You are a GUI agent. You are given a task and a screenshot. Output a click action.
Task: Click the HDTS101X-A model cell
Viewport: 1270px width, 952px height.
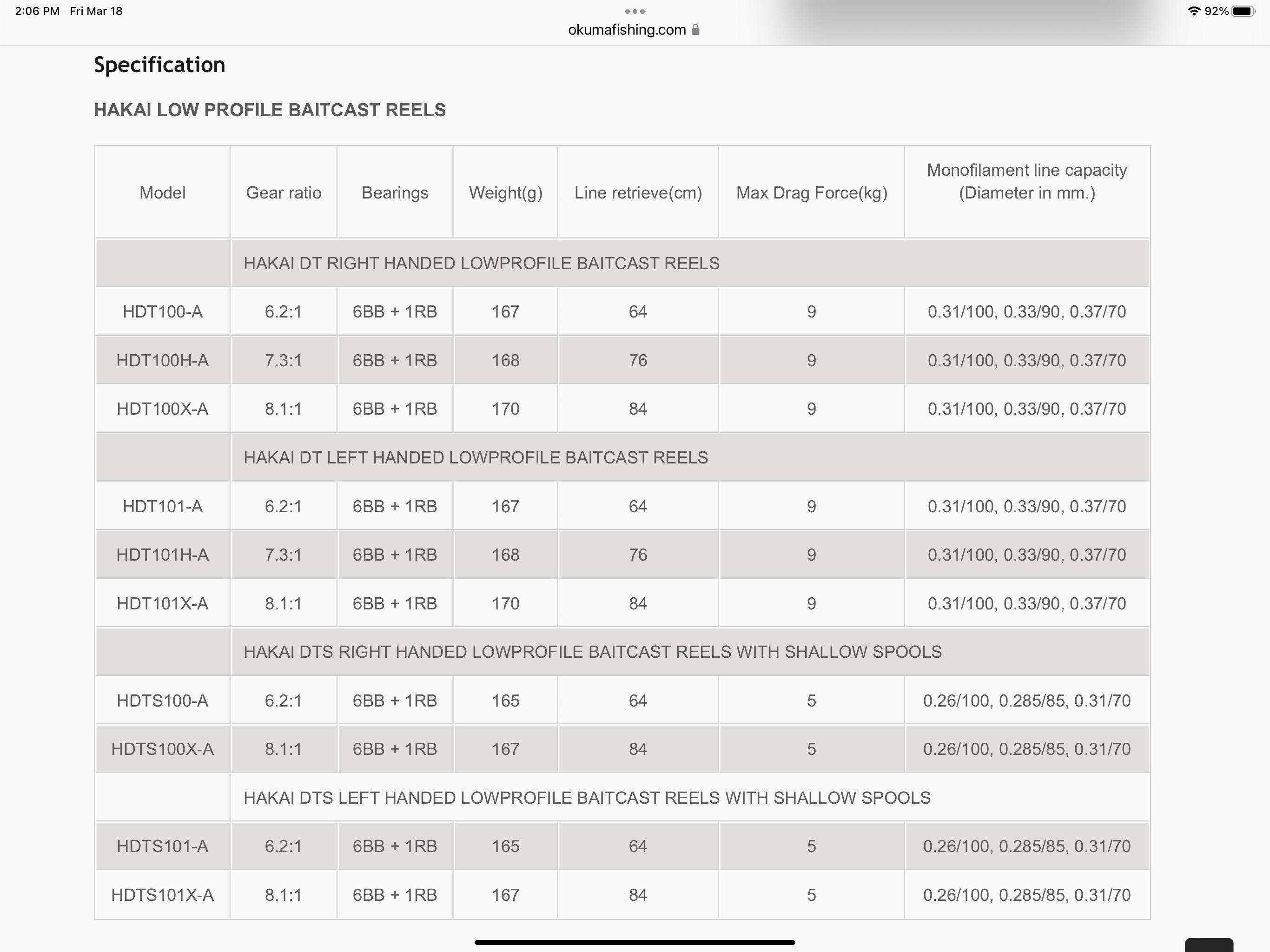163,895
